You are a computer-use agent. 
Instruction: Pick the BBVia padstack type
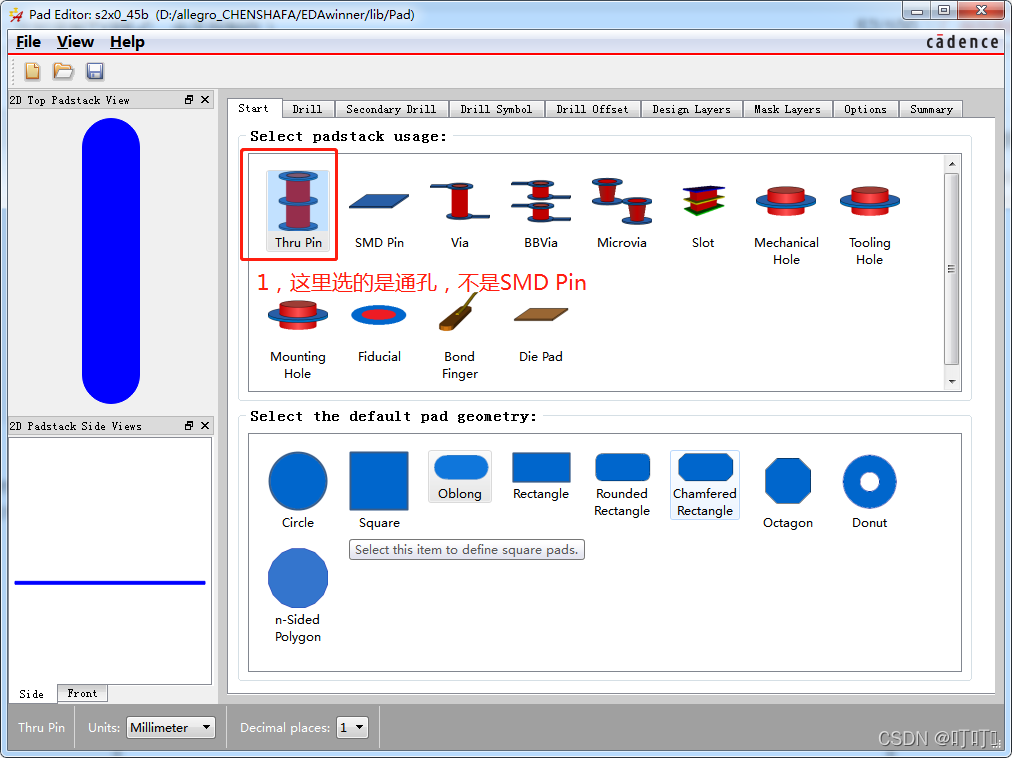tap(541, 214)
